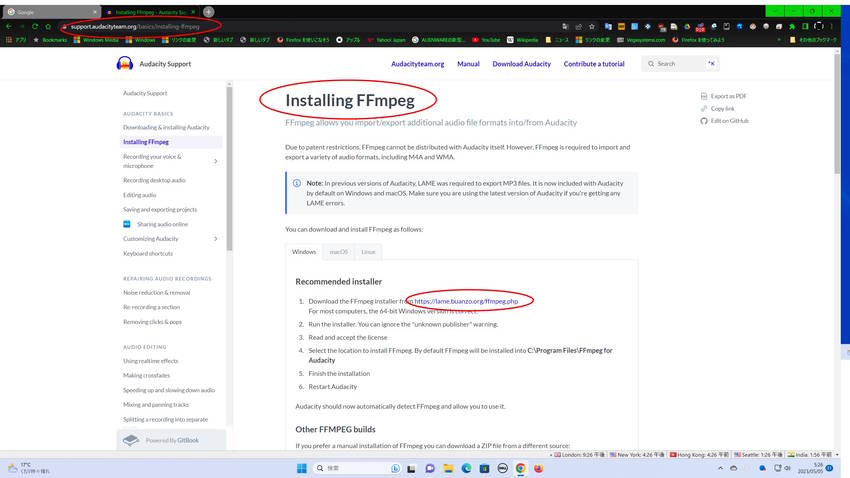850x478 pixels.
Task: Show hidden system tray icons chevron
Action: pyautogui.click(x=720, y=468)
